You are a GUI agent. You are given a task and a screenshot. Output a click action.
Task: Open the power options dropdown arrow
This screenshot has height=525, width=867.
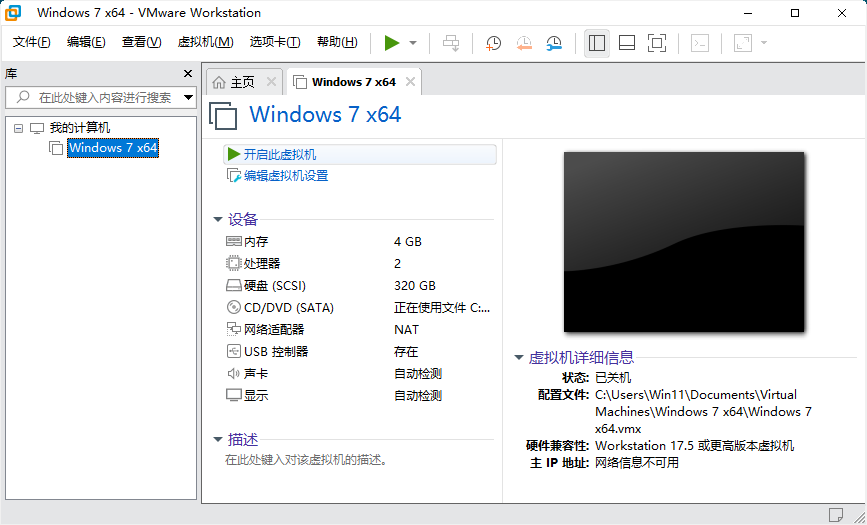[413, 43]
